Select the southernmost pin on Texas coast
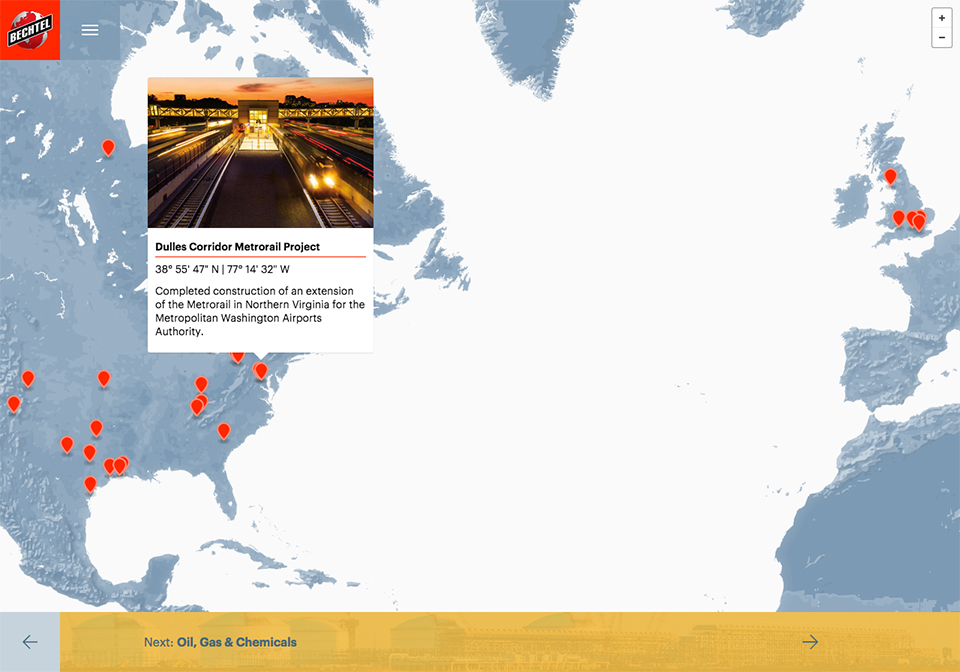This screenshot has height=672, width=960. (x=90, y=484)
